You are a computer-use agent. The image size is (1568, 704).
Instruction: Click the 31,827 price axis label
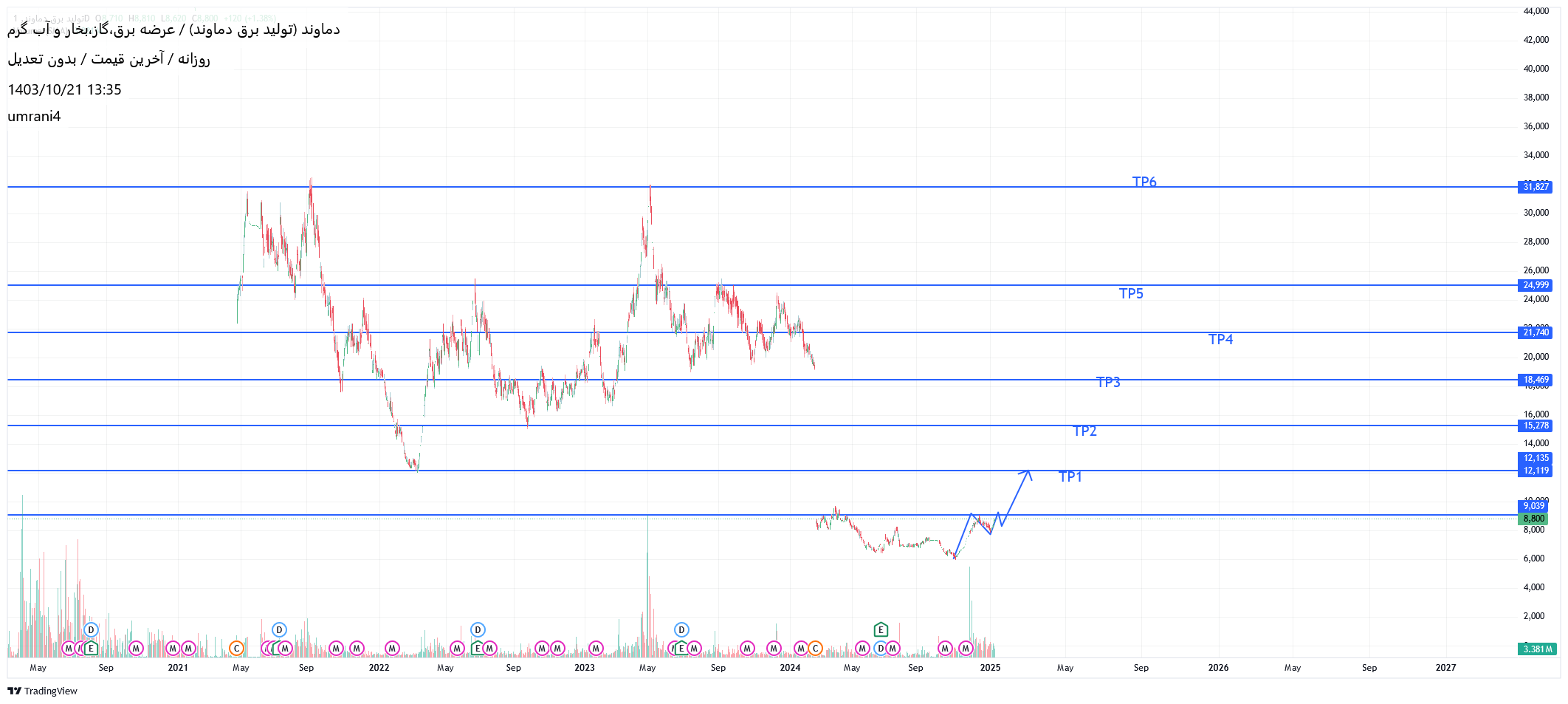click(x=1536, y=187)
